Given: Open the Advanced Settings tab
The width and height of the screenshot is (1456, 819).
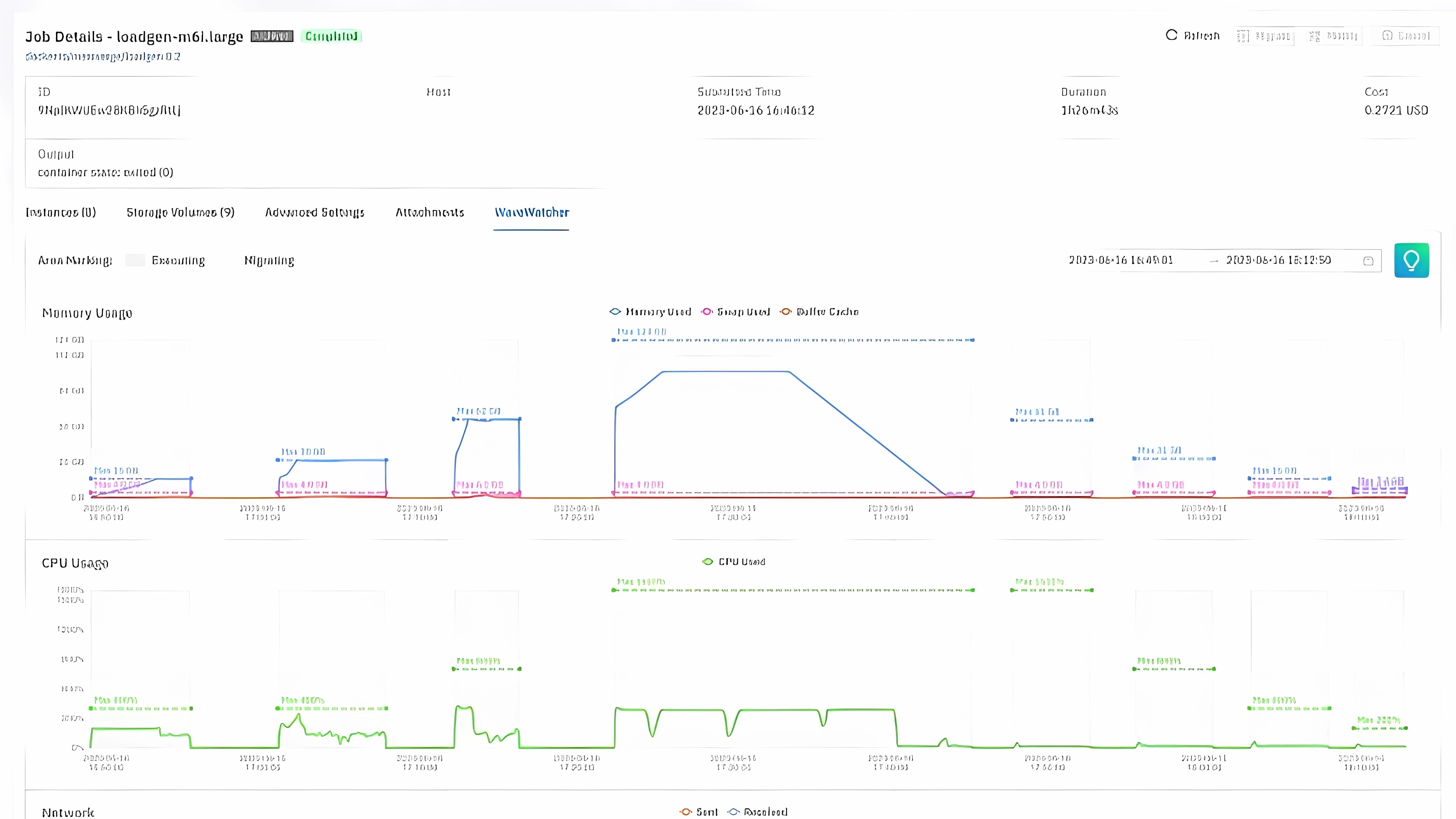Looking at the screenshot, I should [x=314, y=213].
